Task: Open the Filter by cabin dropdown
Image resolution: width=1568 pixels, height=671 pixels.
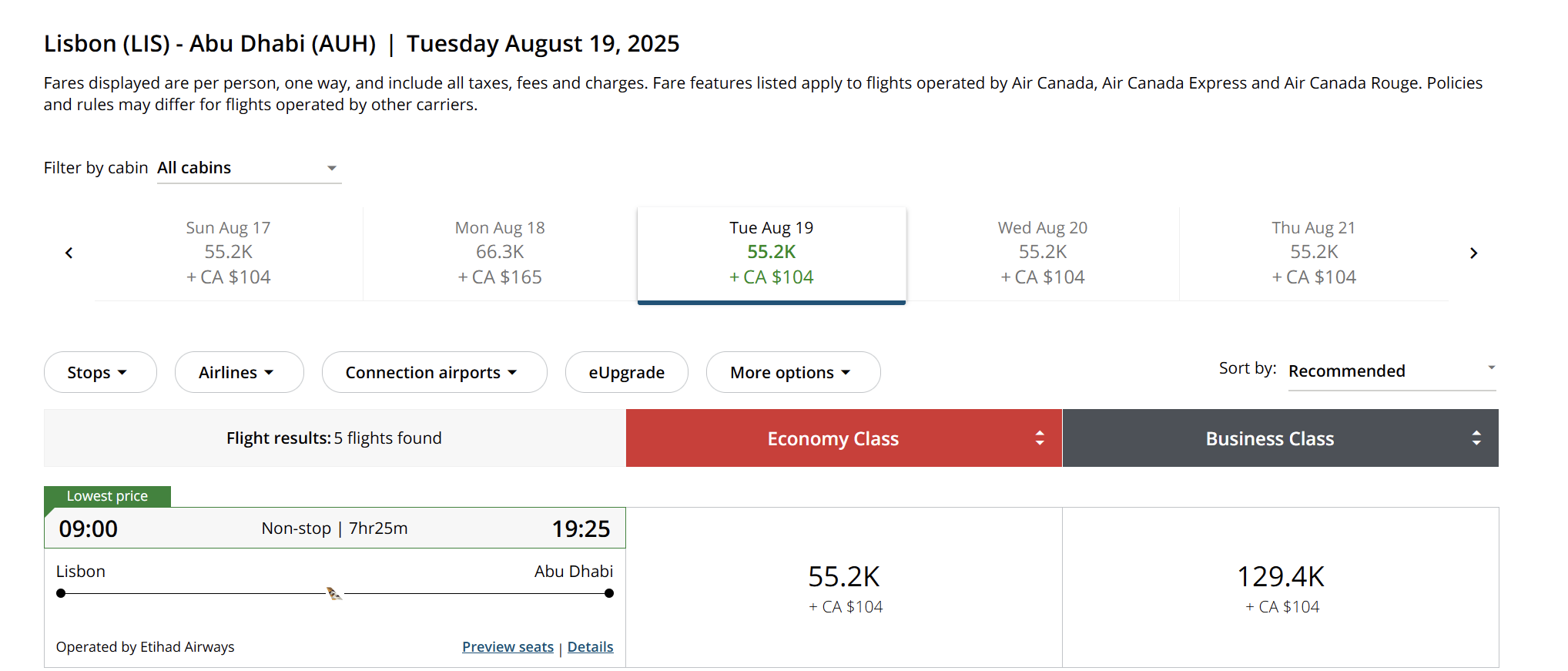Action: (249, 168)
